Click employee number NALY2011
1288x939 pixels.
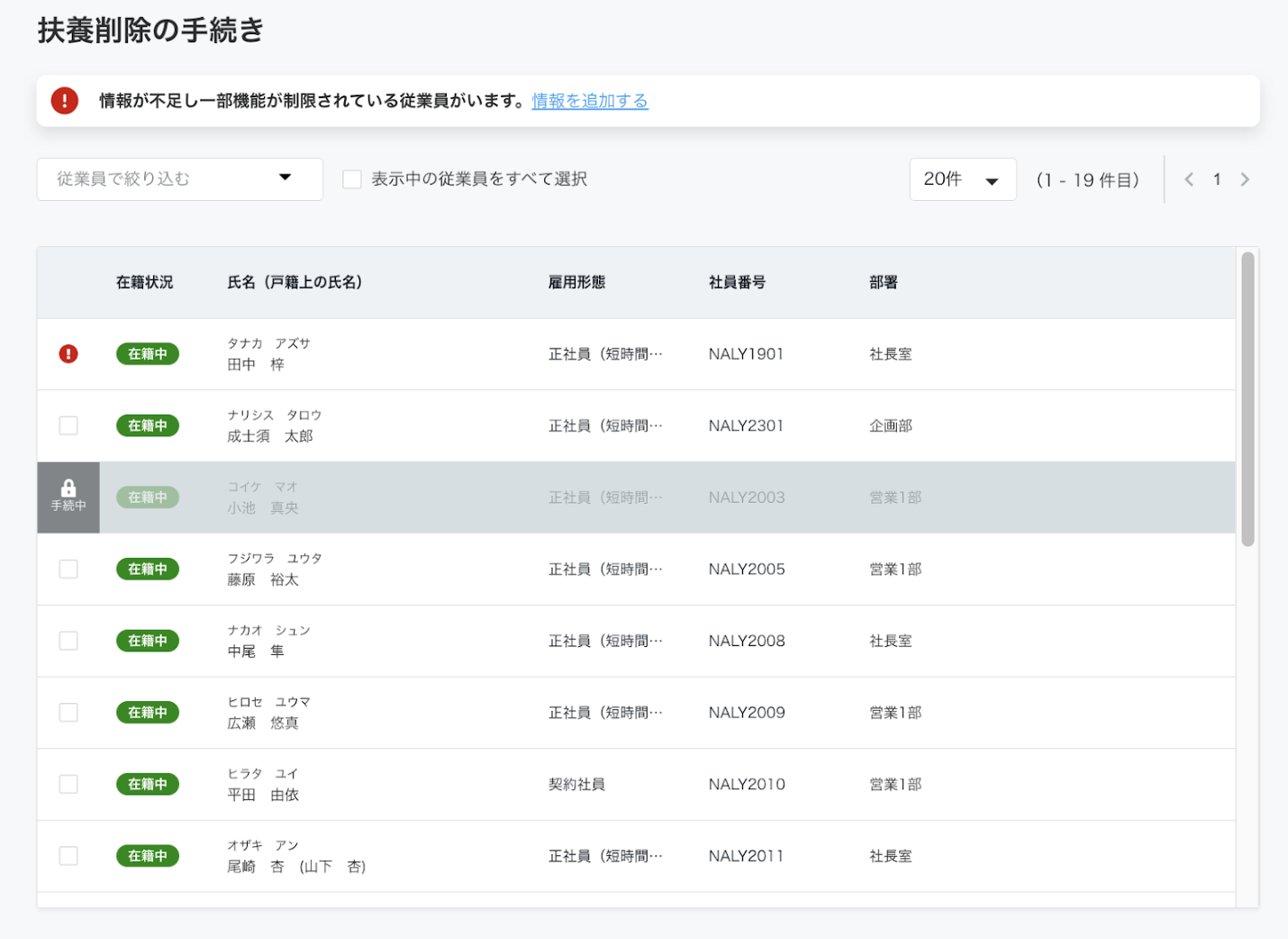click(746, 855)
